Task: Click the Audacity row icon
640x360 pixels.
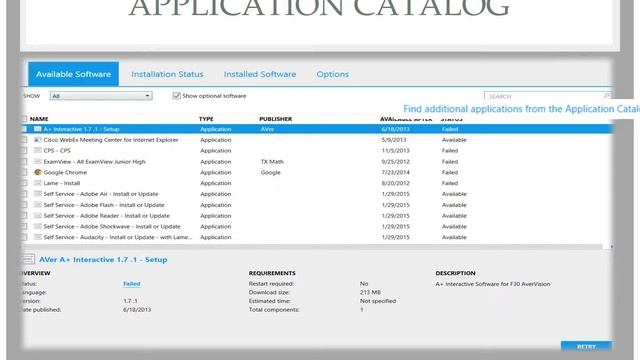Action: (38, 237)
